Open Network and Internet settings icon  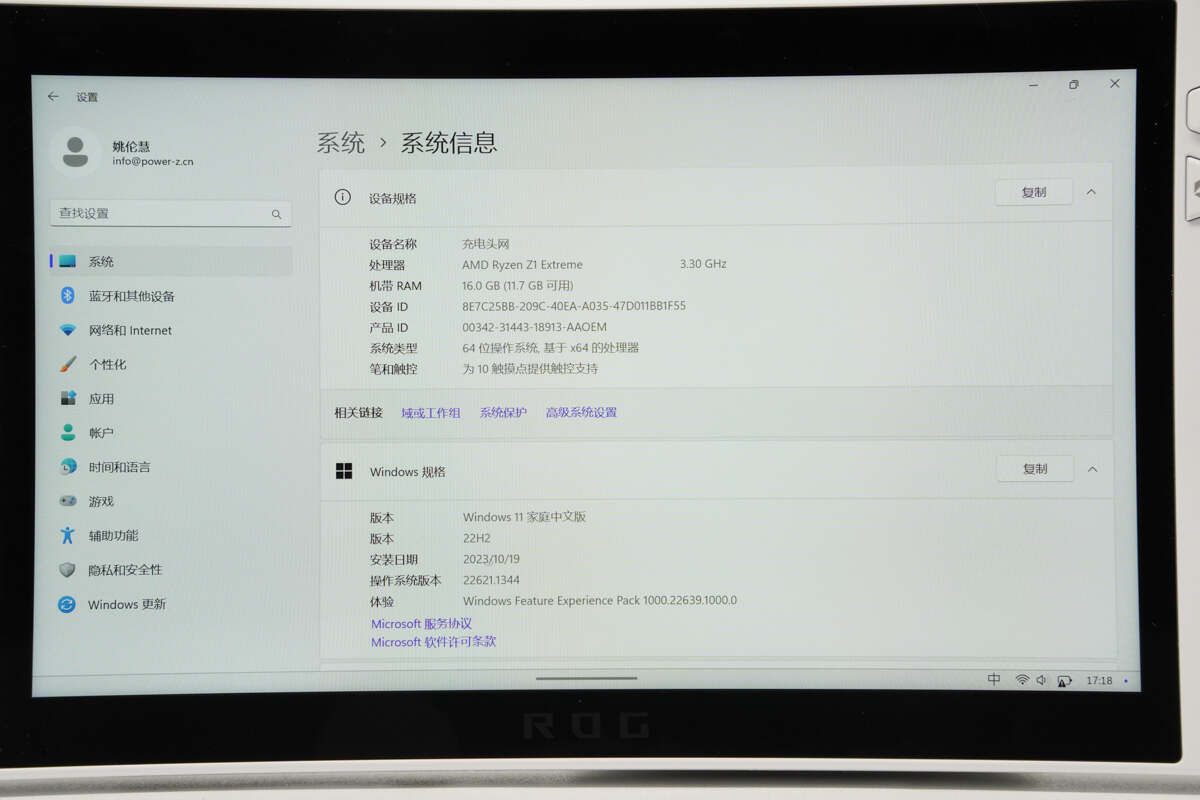pos(68,330)
